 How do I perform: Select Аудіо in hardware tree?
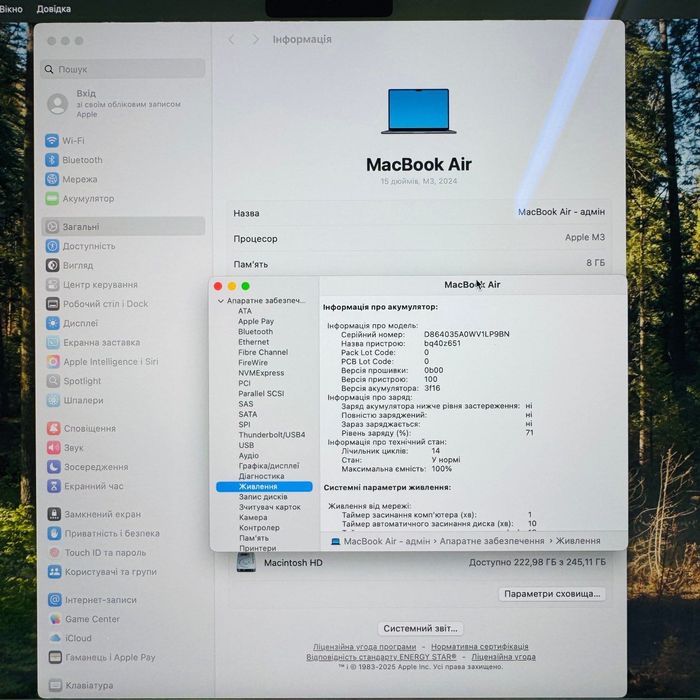(x=248, y=455)
